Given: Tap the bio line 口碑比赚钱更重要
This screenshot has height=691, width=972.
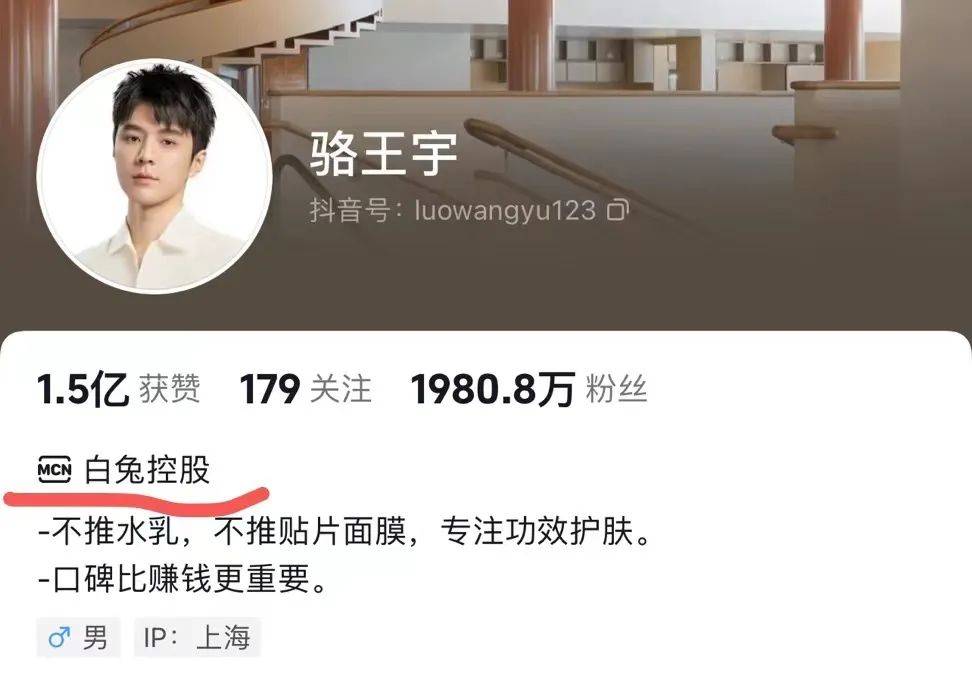Looking at the screenshot, I should click(182, 579).
